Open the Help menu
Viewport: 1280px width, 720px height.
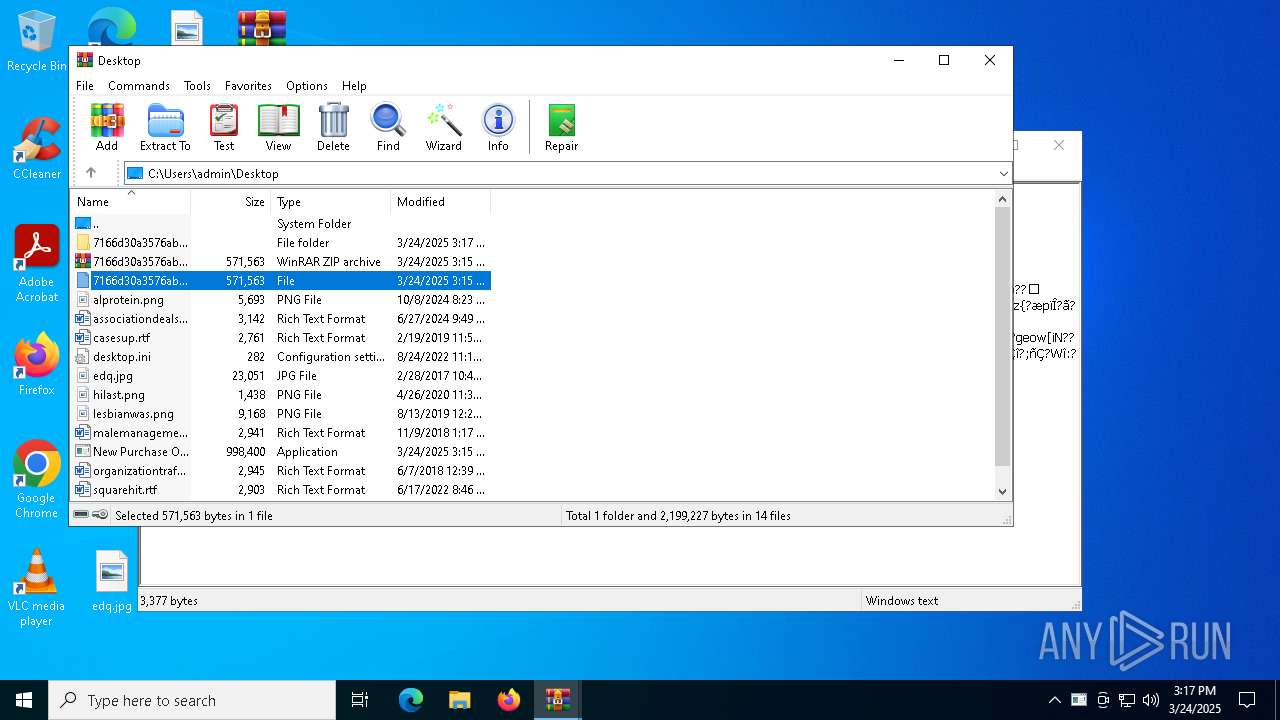[x=354, y=86]
